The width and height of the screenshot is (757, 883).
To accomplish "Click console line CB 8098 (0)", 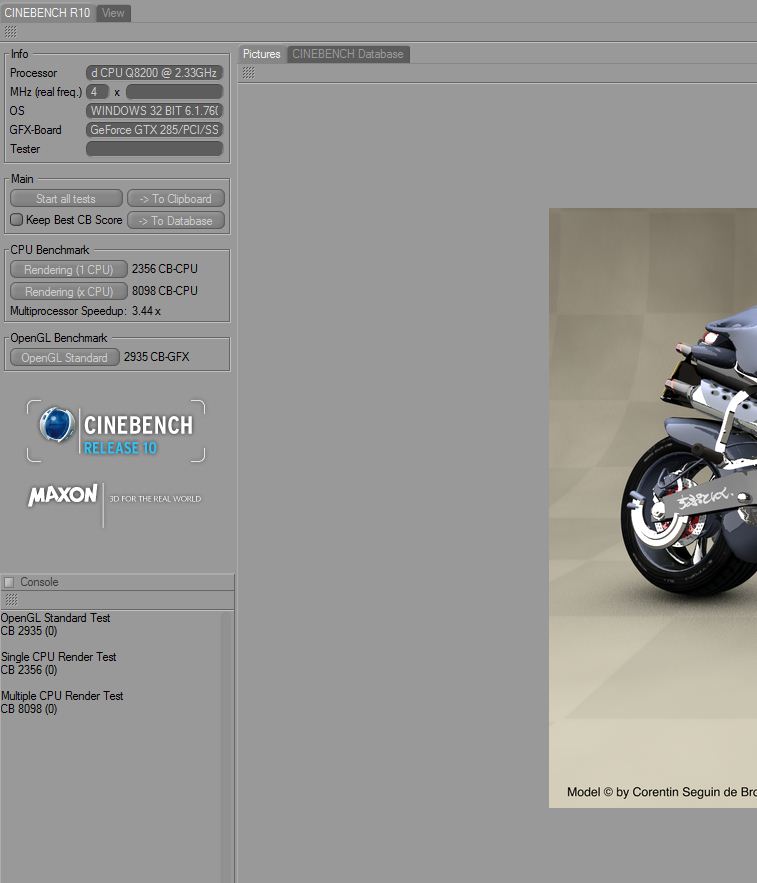I will pyautogui.click(x=29, y=708).
